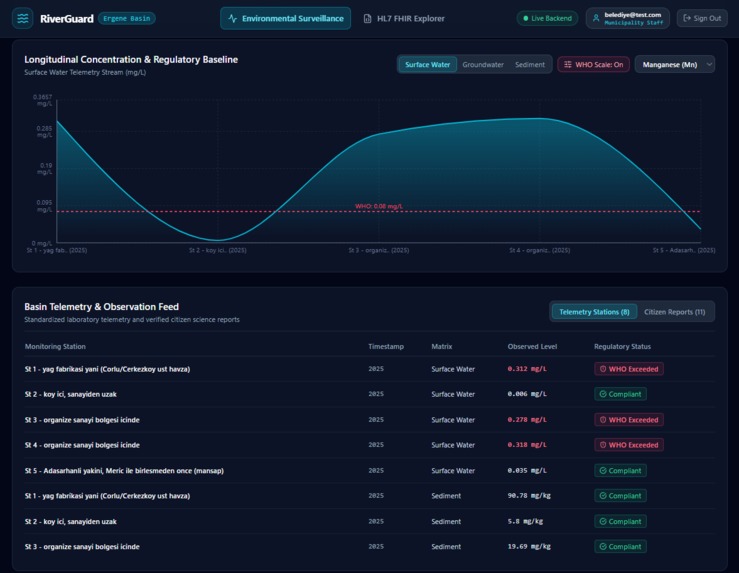Switch to Citizen Reports (11) tab
Viewport: 739px width, 573px height.
[674, 312]
